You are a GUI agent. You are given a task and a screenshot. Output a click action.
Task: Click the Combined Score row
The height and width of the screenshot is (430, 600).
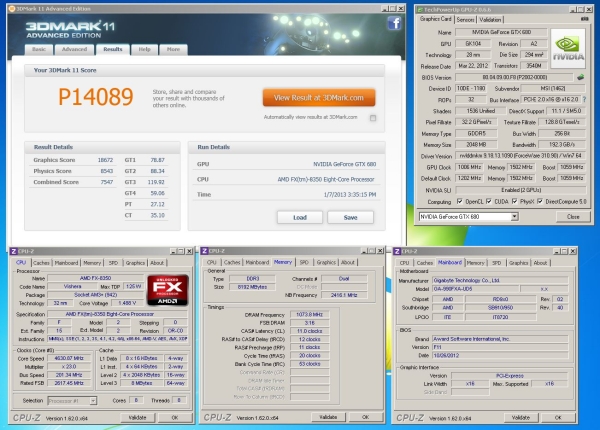point(73,182)
